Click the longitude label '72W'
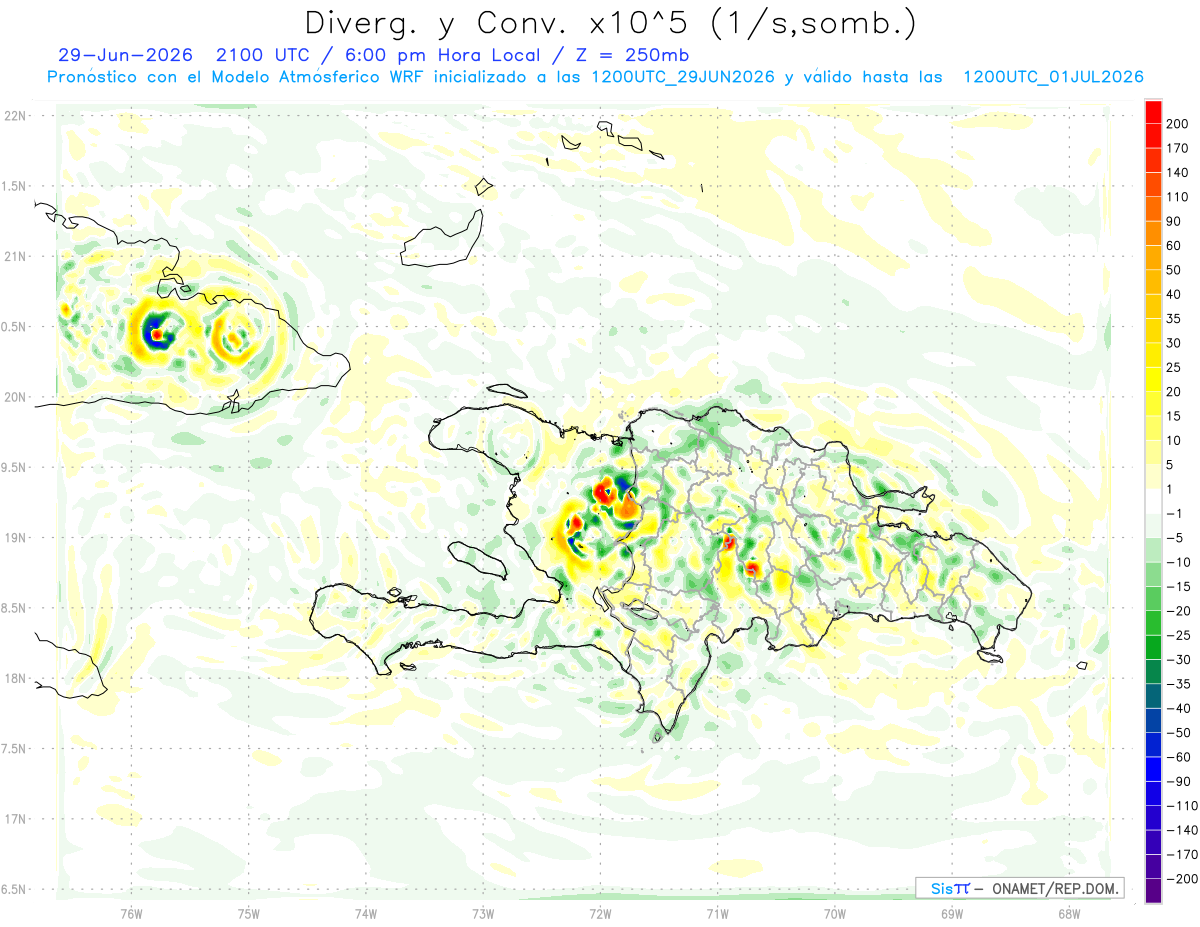The height and width of the screenshot is (927, 1200). click(x=600, y=915)
